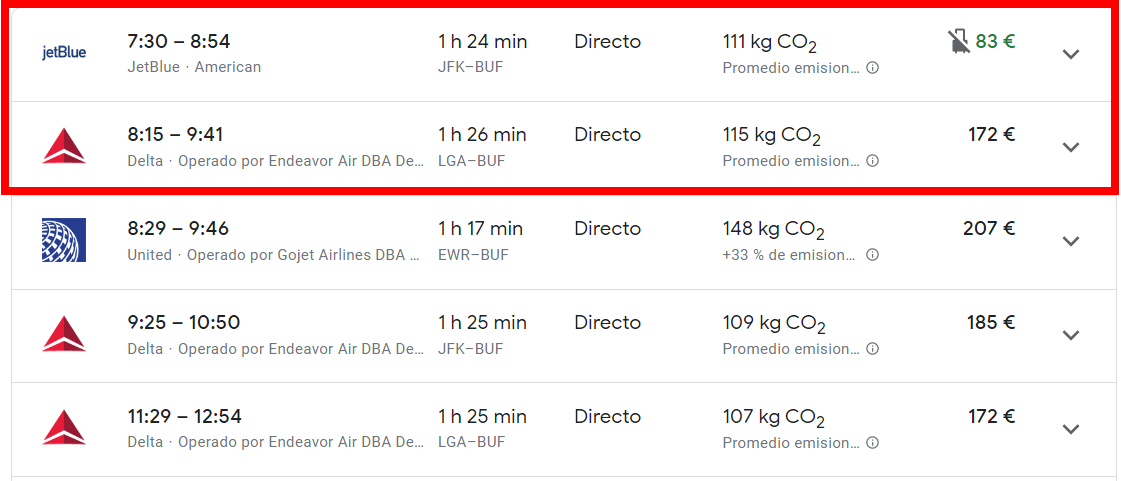
Task: Click the EWR–BUF route text
Action: tap(473, 255)
